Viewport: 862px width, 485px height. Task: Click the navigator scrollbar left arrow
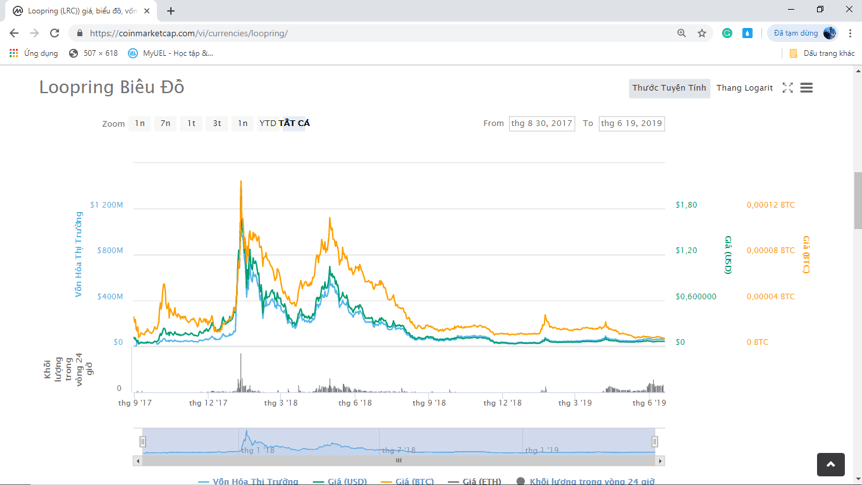pos(137,461)
